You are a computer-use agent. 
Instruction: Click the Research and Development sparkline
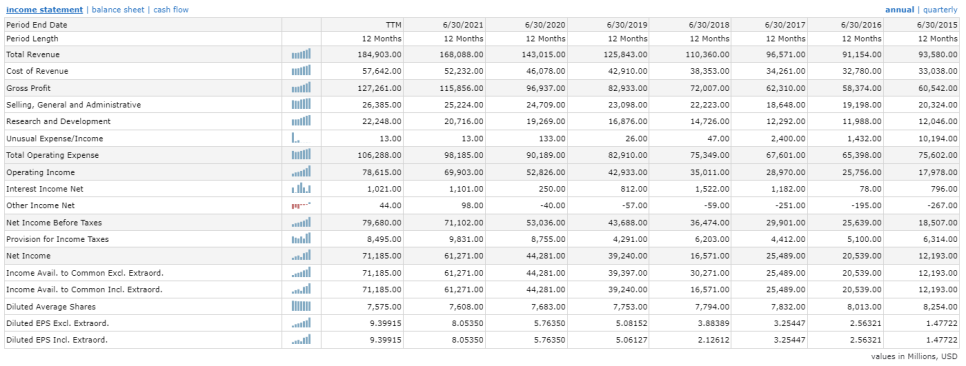[x=301, y=121]
